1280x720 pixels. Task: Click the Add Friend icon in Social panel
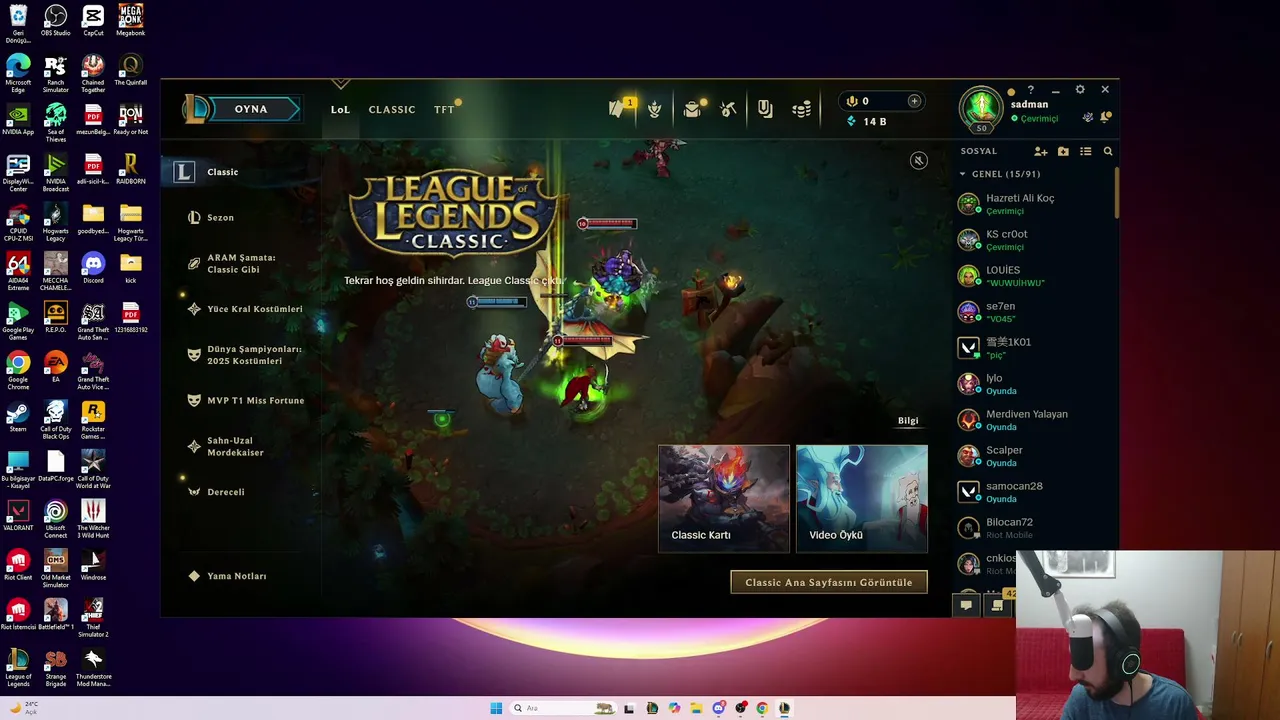(1041, 151)
